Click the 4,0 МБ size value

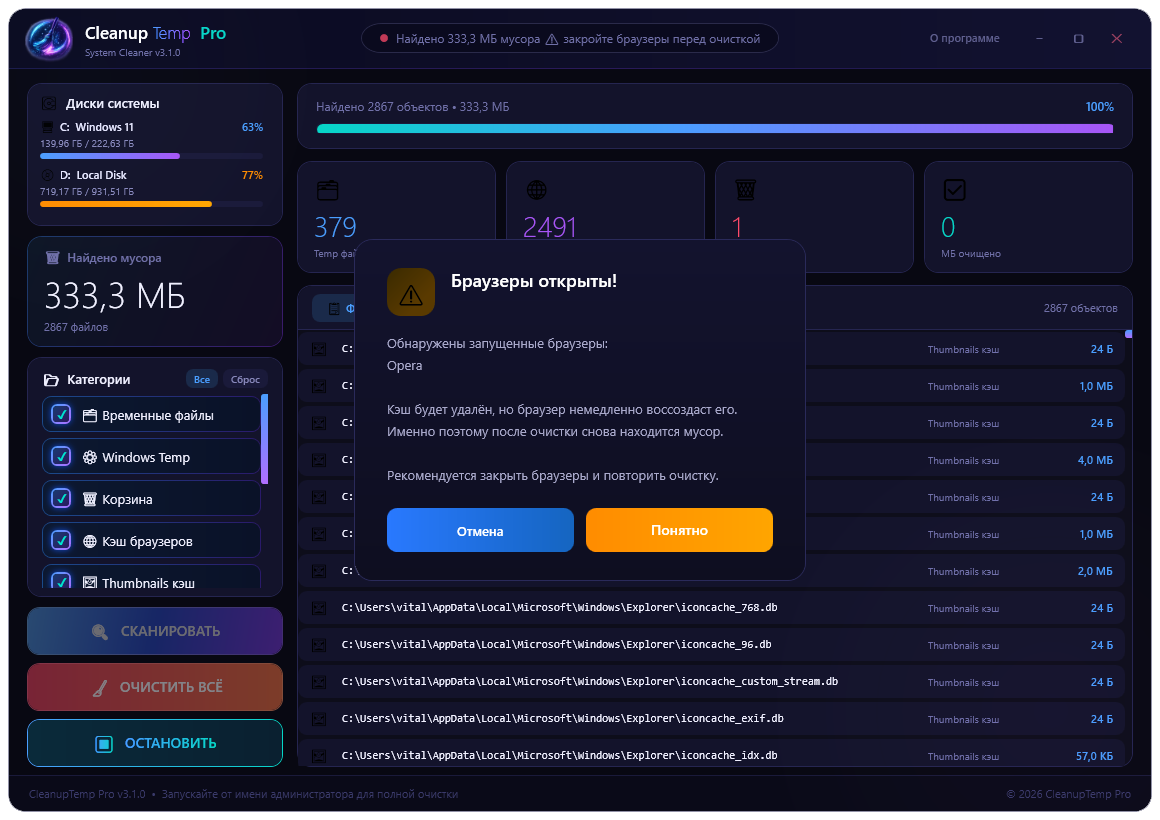[x=1095, y=460]
